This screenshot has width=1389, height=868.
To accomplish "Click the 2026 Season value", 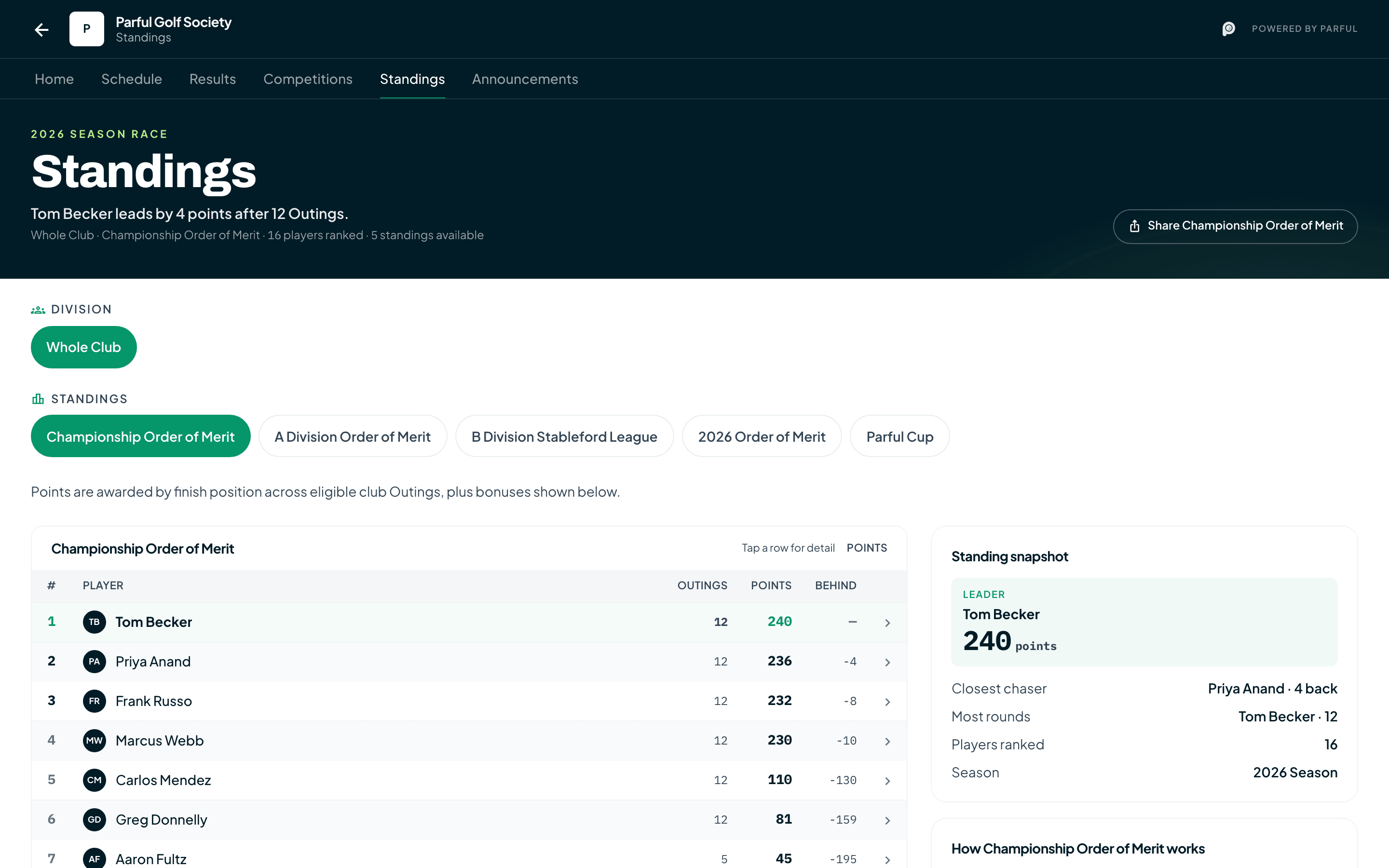I will click(1295, 773).
